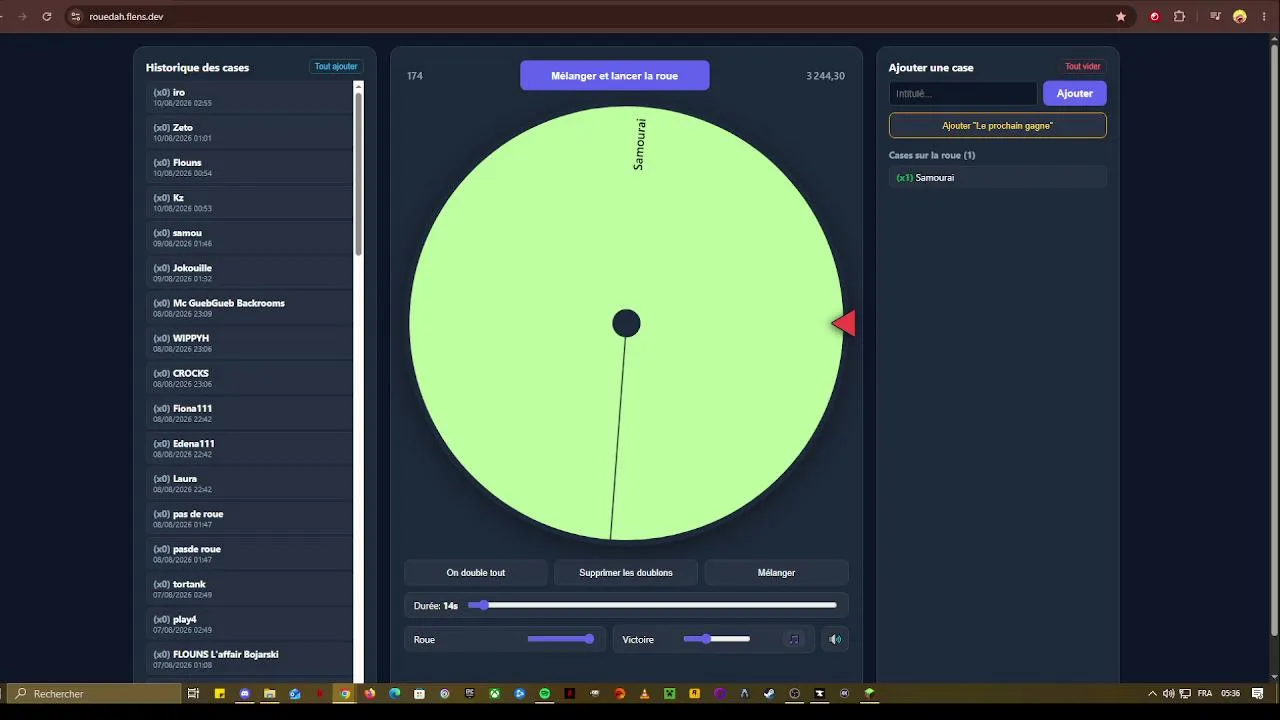Click the "FRA" language indicator in the tray
This screenshot has width=1280, height=720.
pyautogui.click(x=1205, y=693)
